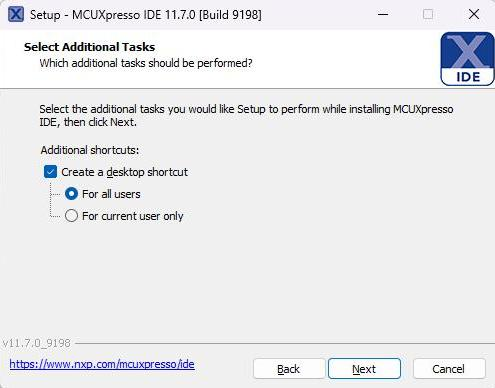Open the nxp.com mcuxpresso/ide link
This screenshot has width=495, height=388.
pos(102,364)
